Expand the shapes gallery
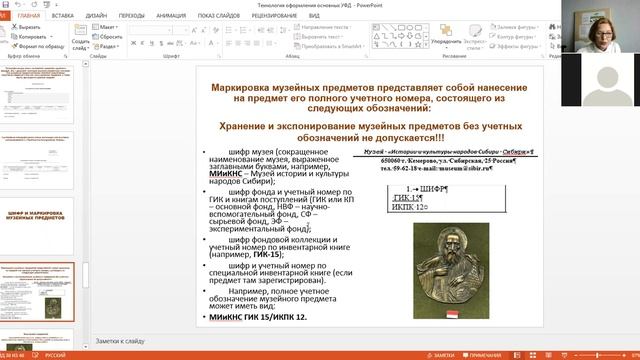The image size is (640, 360). click(426, 45)
